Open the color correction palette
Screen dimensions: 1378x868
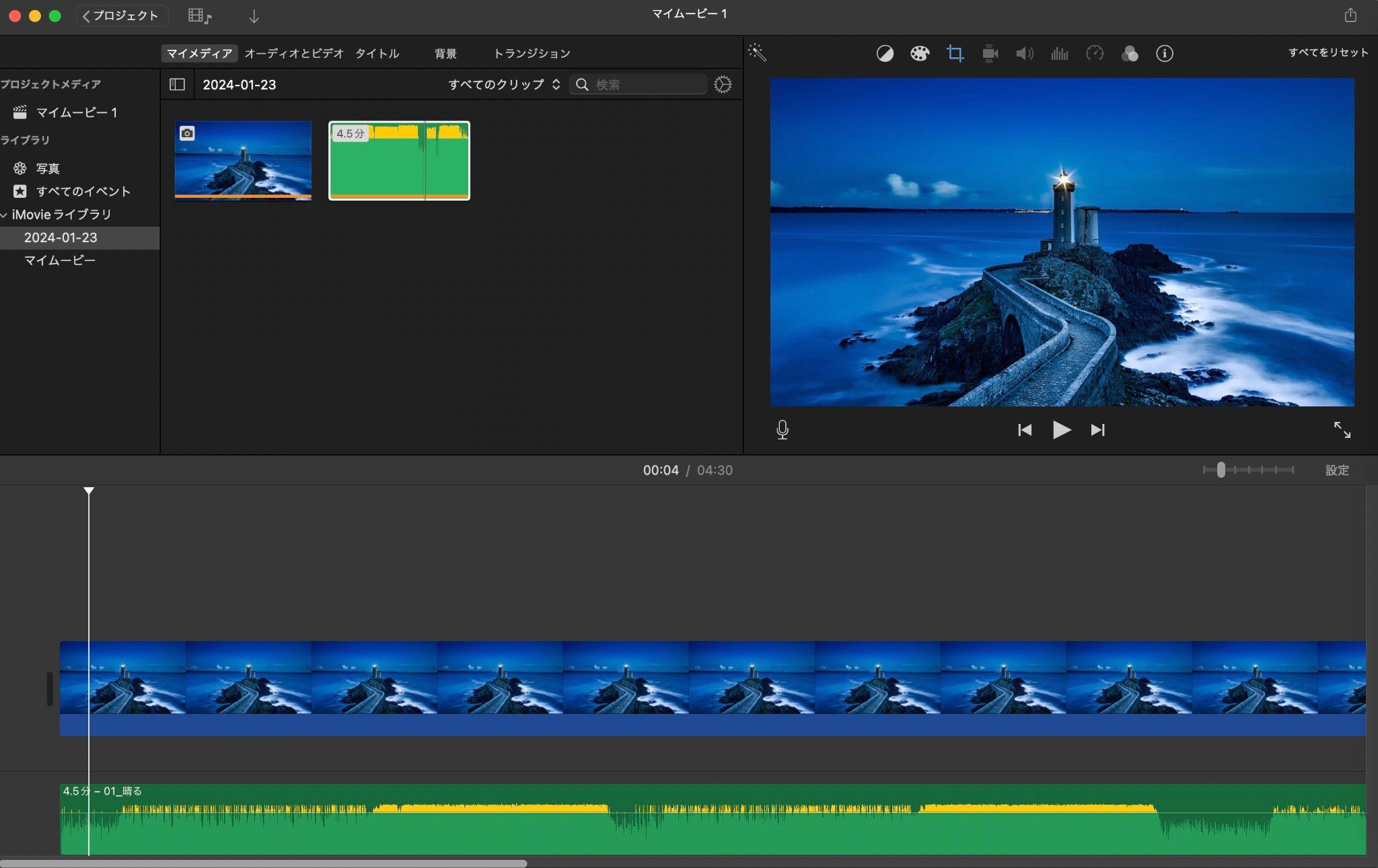pyautogui.click(x=920, y=53)
